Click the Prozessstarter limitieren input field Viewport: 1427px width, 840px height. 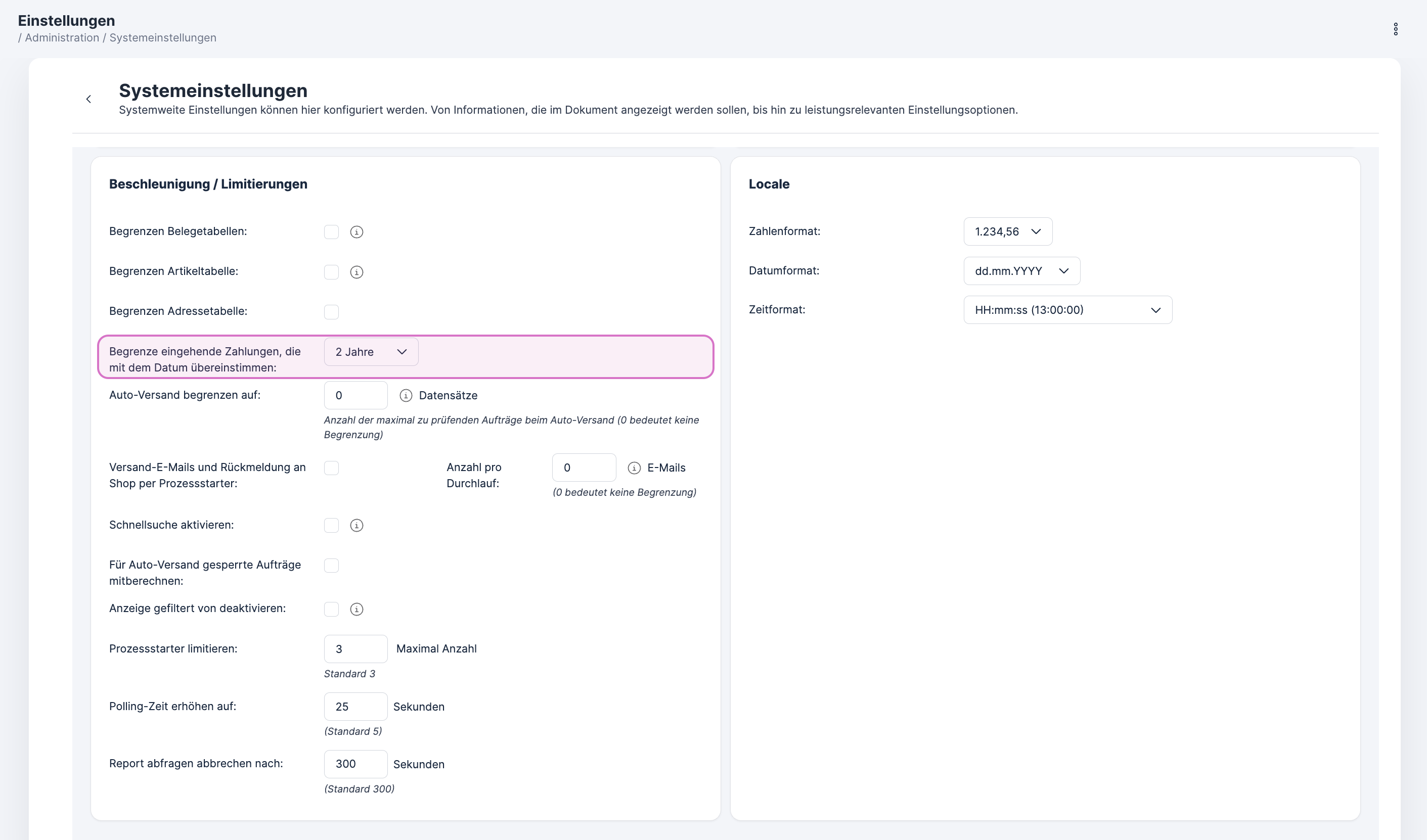click(x=355, y=648)
